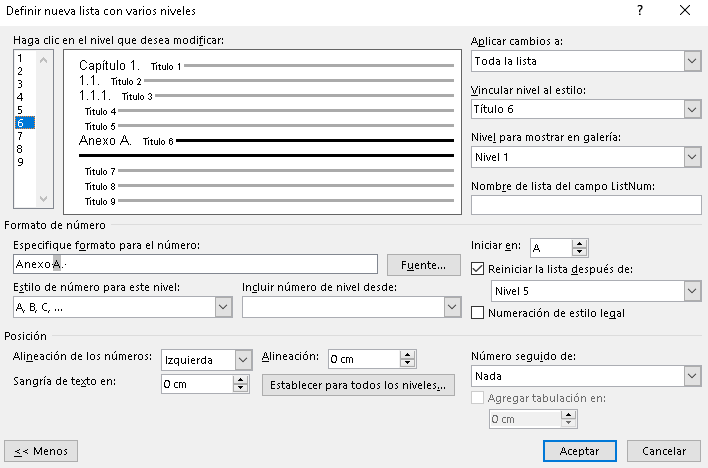Confirm with the Aceptar button

click(580, 451)
